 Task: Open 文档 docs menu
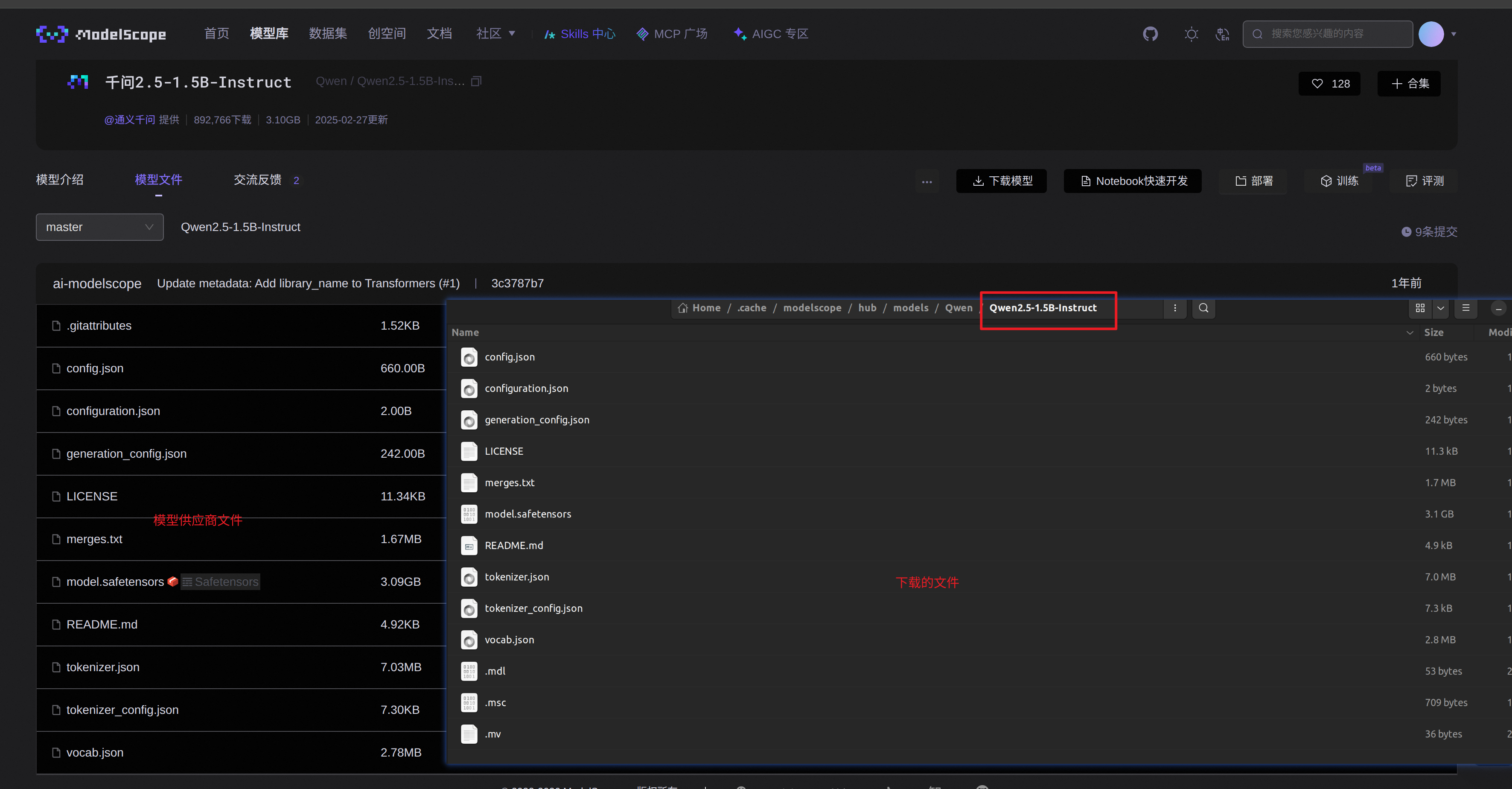click(x=439, y=33)
